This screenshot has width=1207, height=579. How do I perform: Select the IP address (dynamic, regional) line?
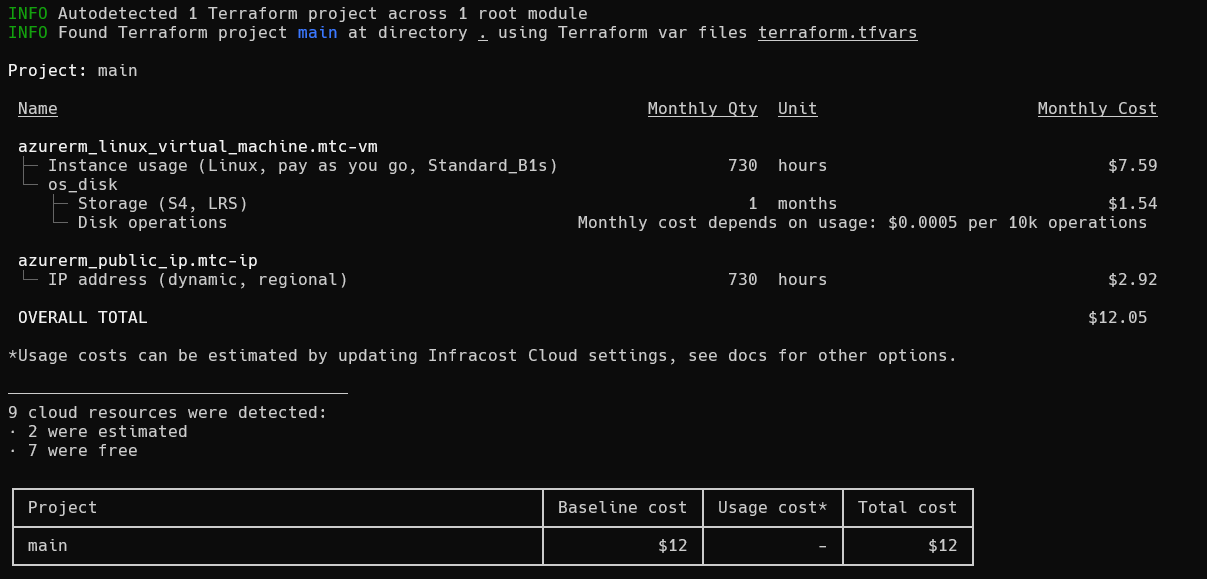pos(197,280)
